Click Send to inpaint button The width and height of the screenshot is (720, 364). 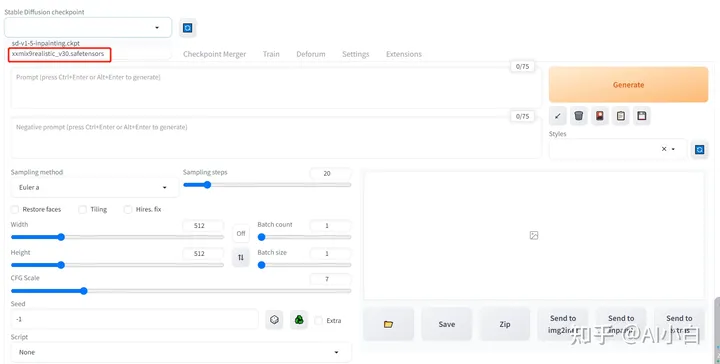(x=621, y=324)
